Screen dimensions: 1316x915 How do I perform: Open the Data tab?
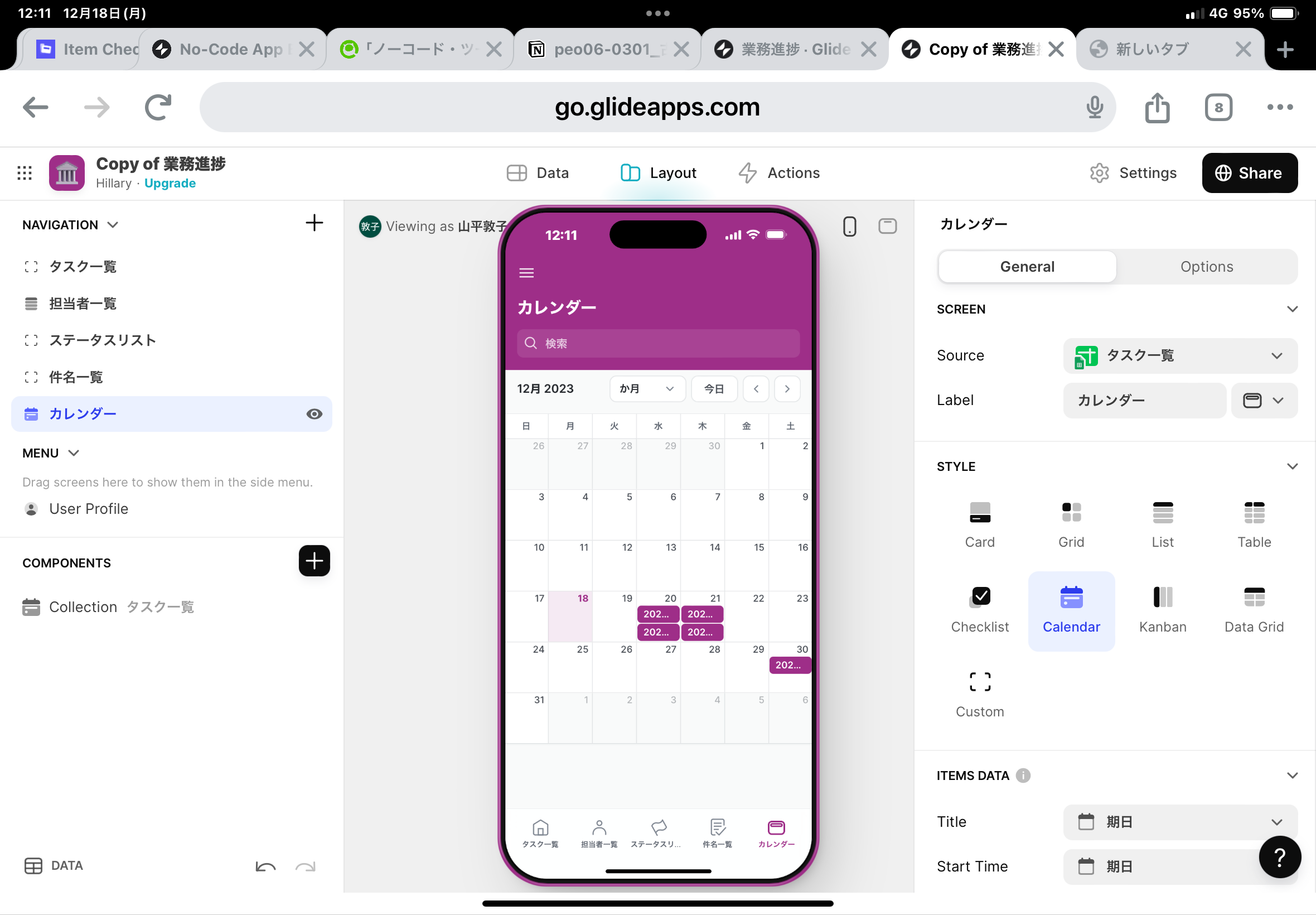tap(538, 172)
